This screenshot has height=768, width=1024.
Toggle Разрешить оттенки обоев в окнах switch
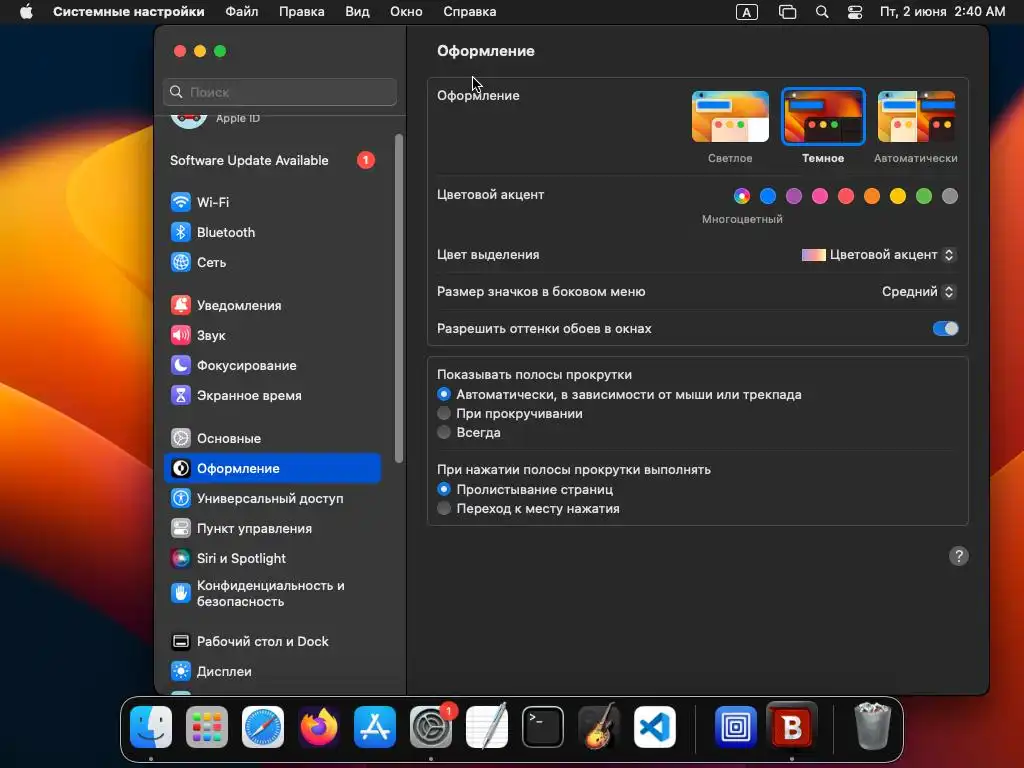pos(945,328)
